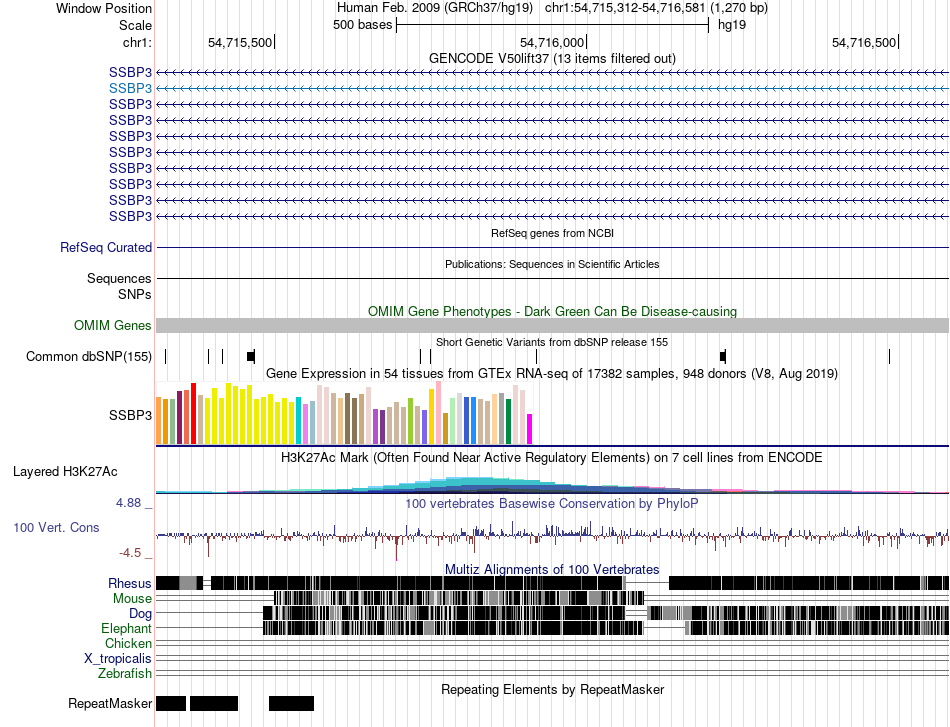Open the GTEx Gene Expression track title

(x=552, y=373)
